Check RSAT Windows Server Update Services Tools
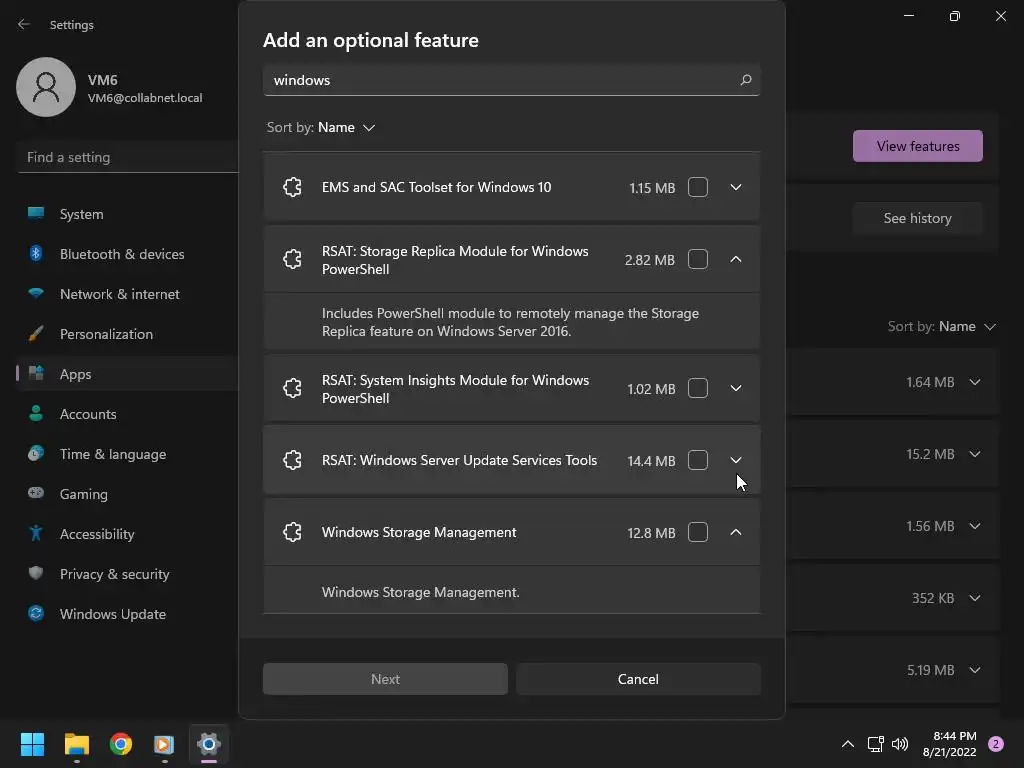Image resolution: width=1024 pixels, height=768 pixels. pyautogui.click(x=698, y=460)
